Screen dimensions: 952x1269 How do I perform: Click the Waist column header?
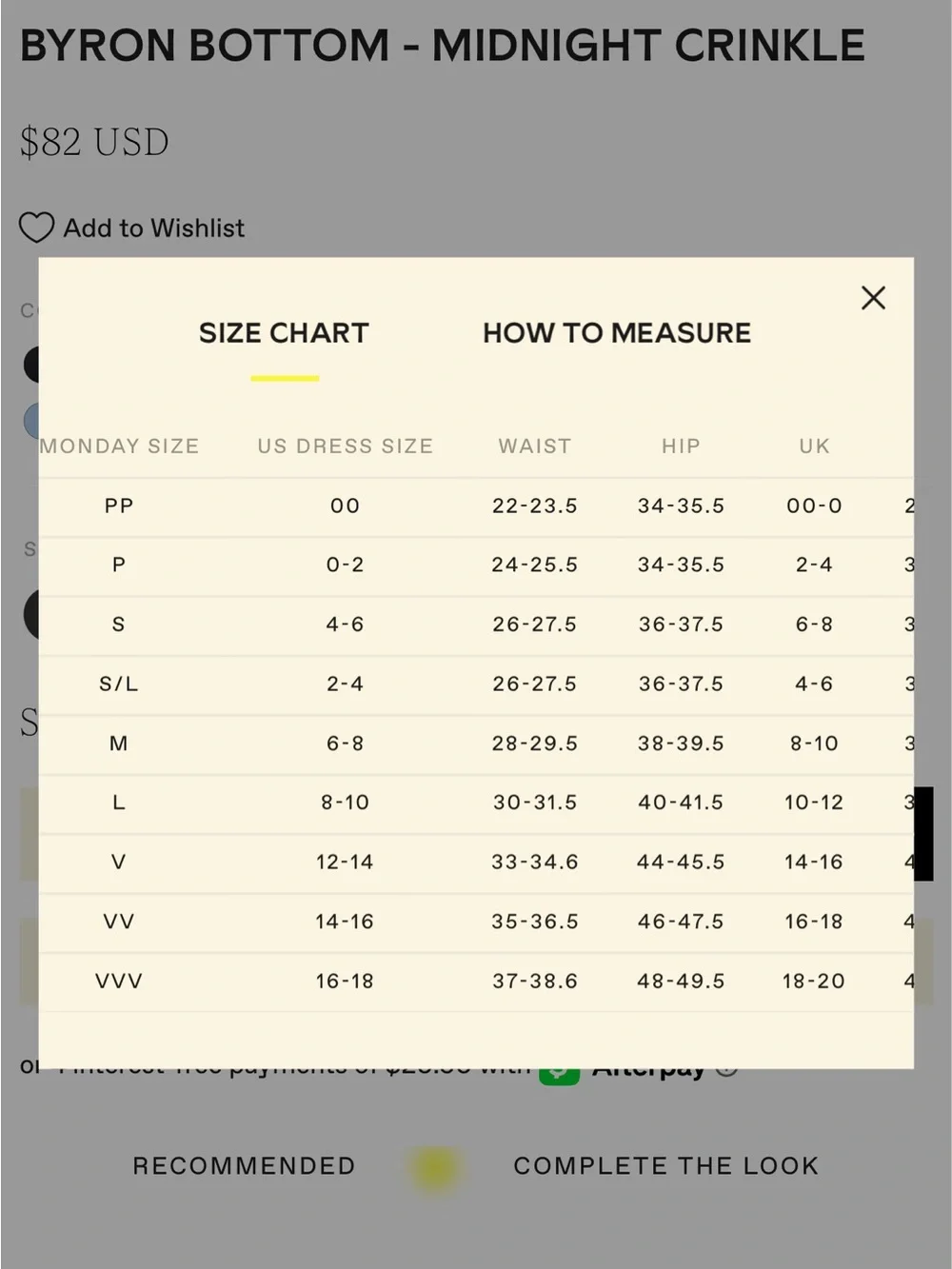pyautogui.click(x=535, y=446)
